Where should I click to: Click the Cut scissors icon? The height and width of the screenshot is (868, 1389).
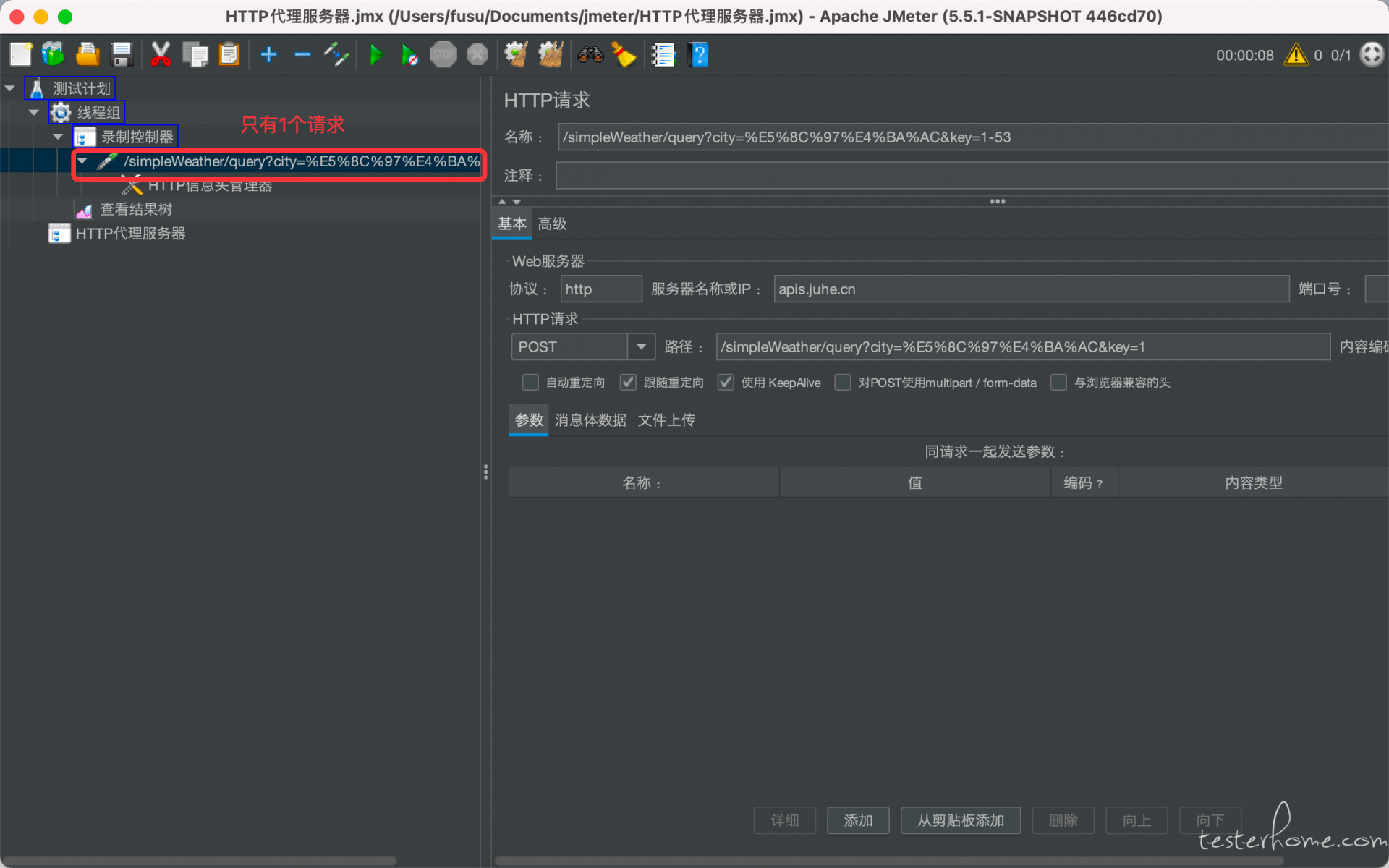[160, 54]
